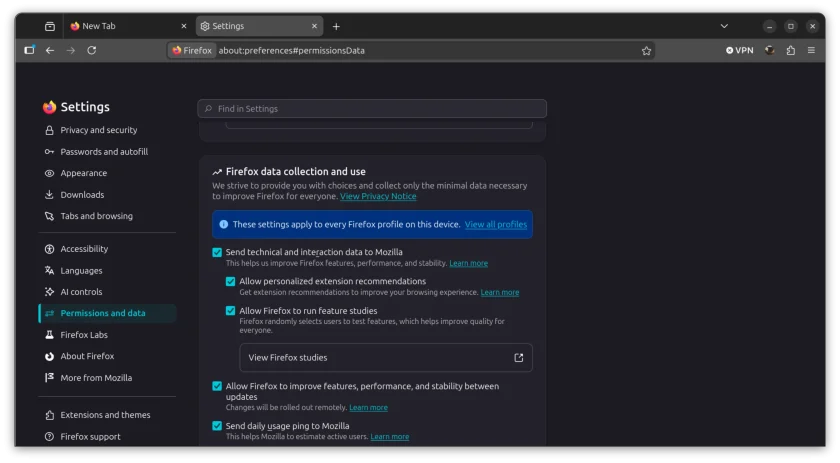Click the accessibility icon in the sidebar

coord(49,249)
